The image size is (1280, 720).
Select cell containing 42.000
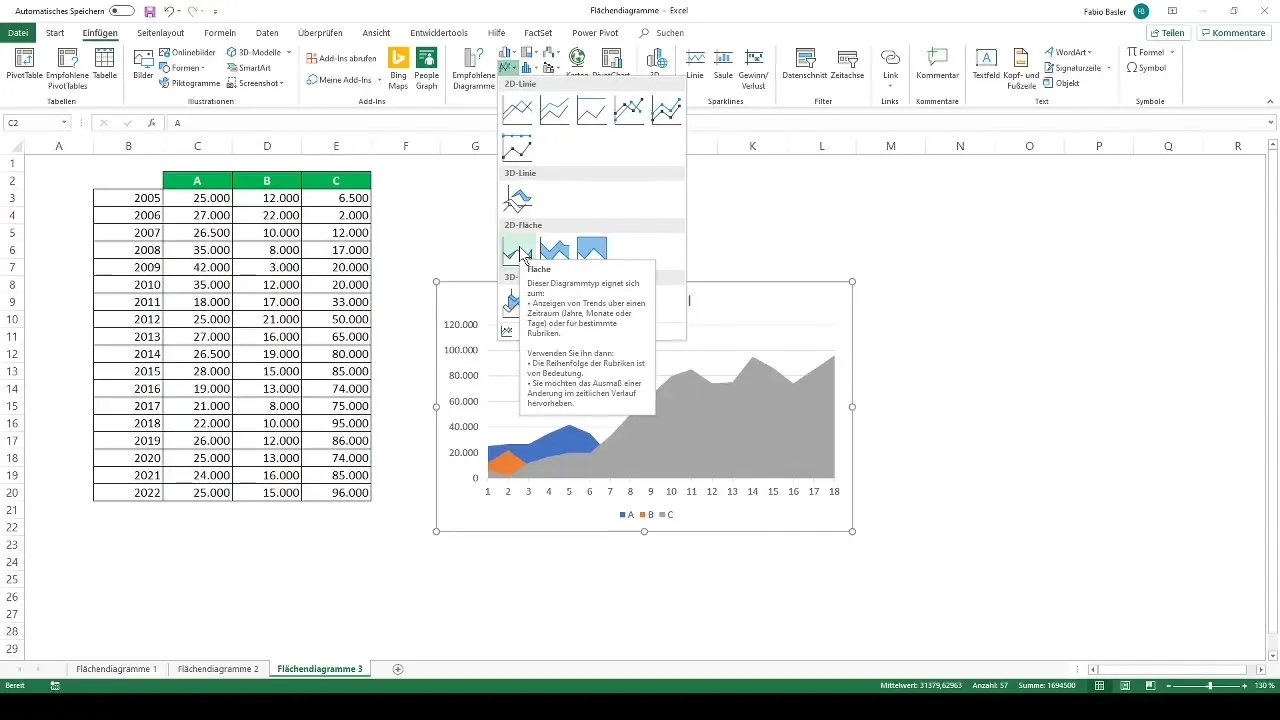[x=198, y=267]
